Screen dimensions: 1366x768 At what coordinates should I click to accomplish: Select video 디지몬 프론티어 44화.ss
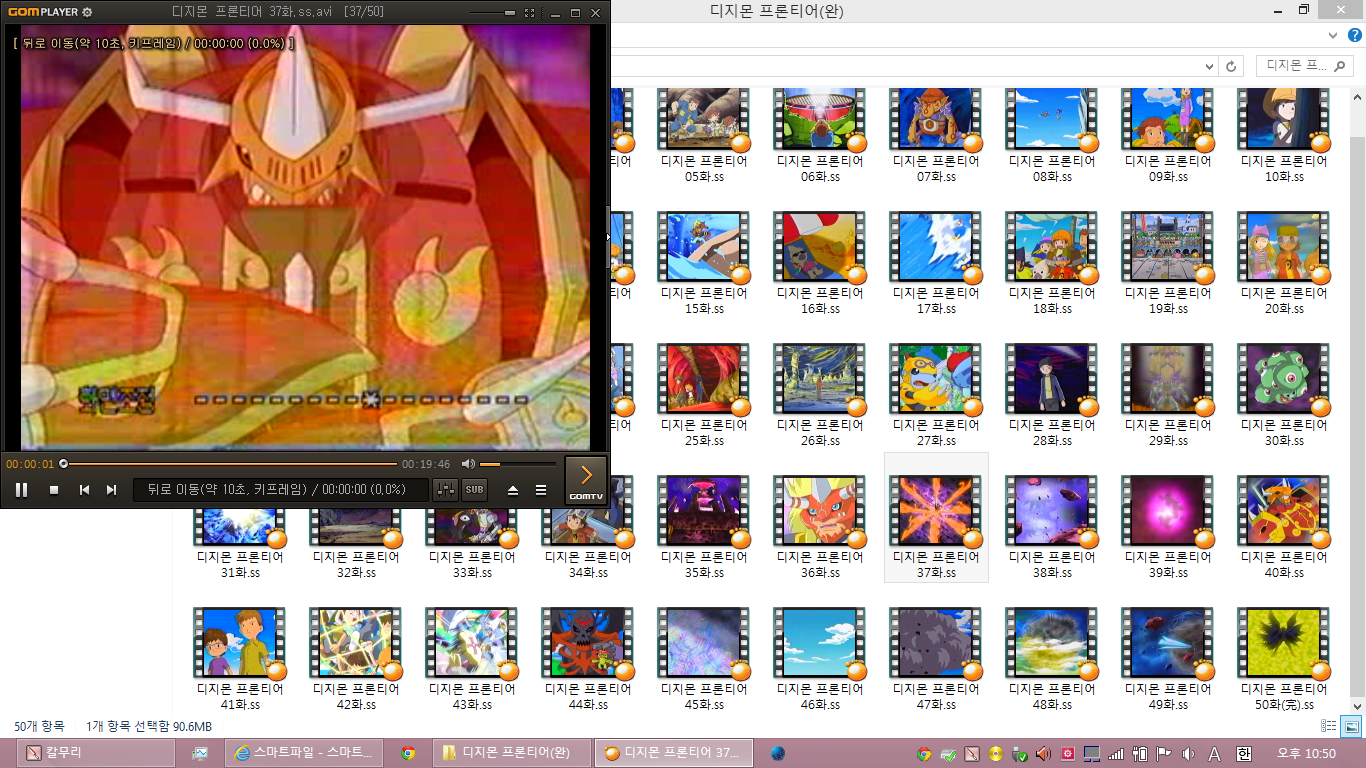(588, 659)
